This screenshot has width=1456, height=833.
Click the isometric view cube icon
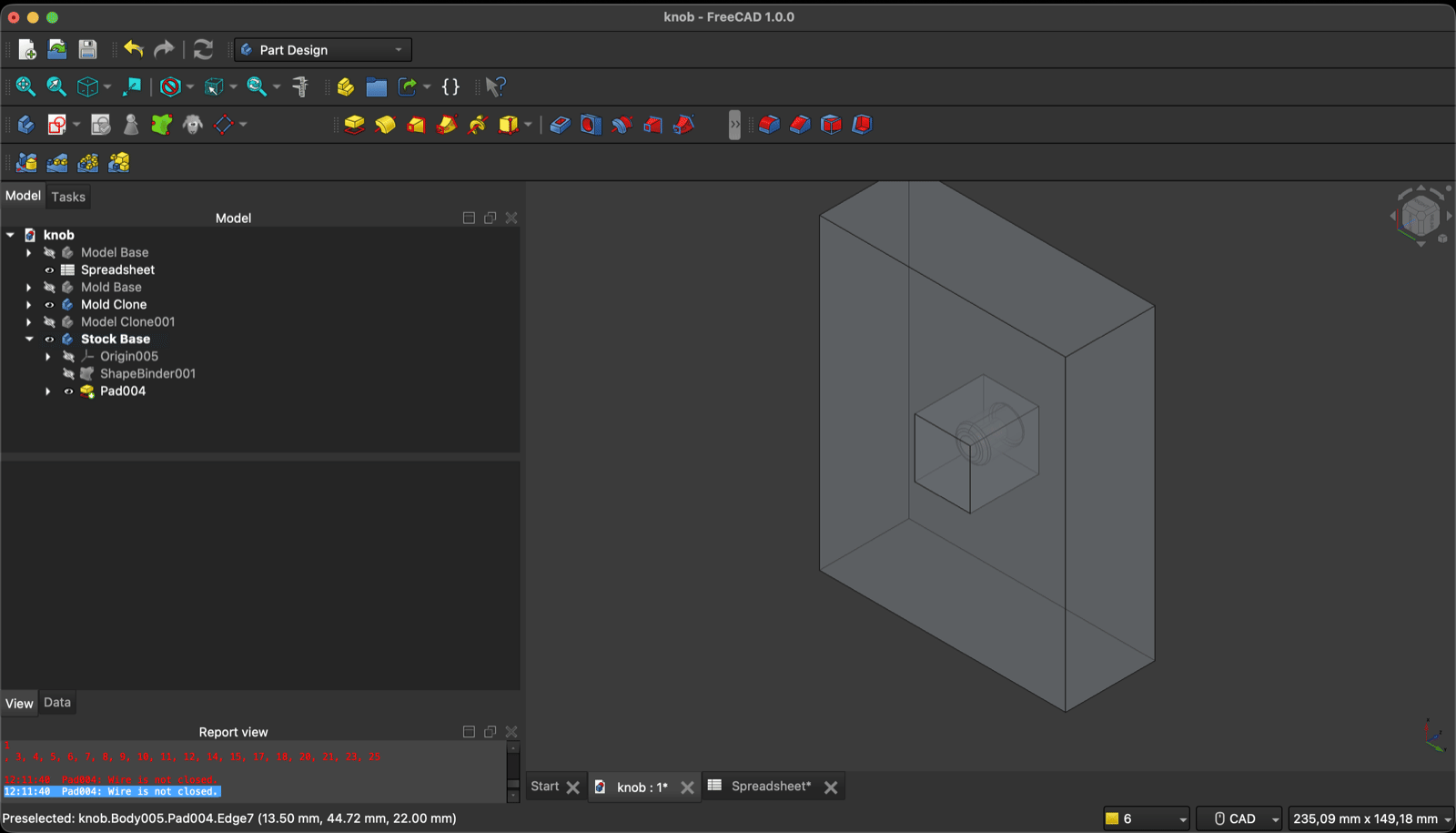pyautogui.click(x=87, y=86)
